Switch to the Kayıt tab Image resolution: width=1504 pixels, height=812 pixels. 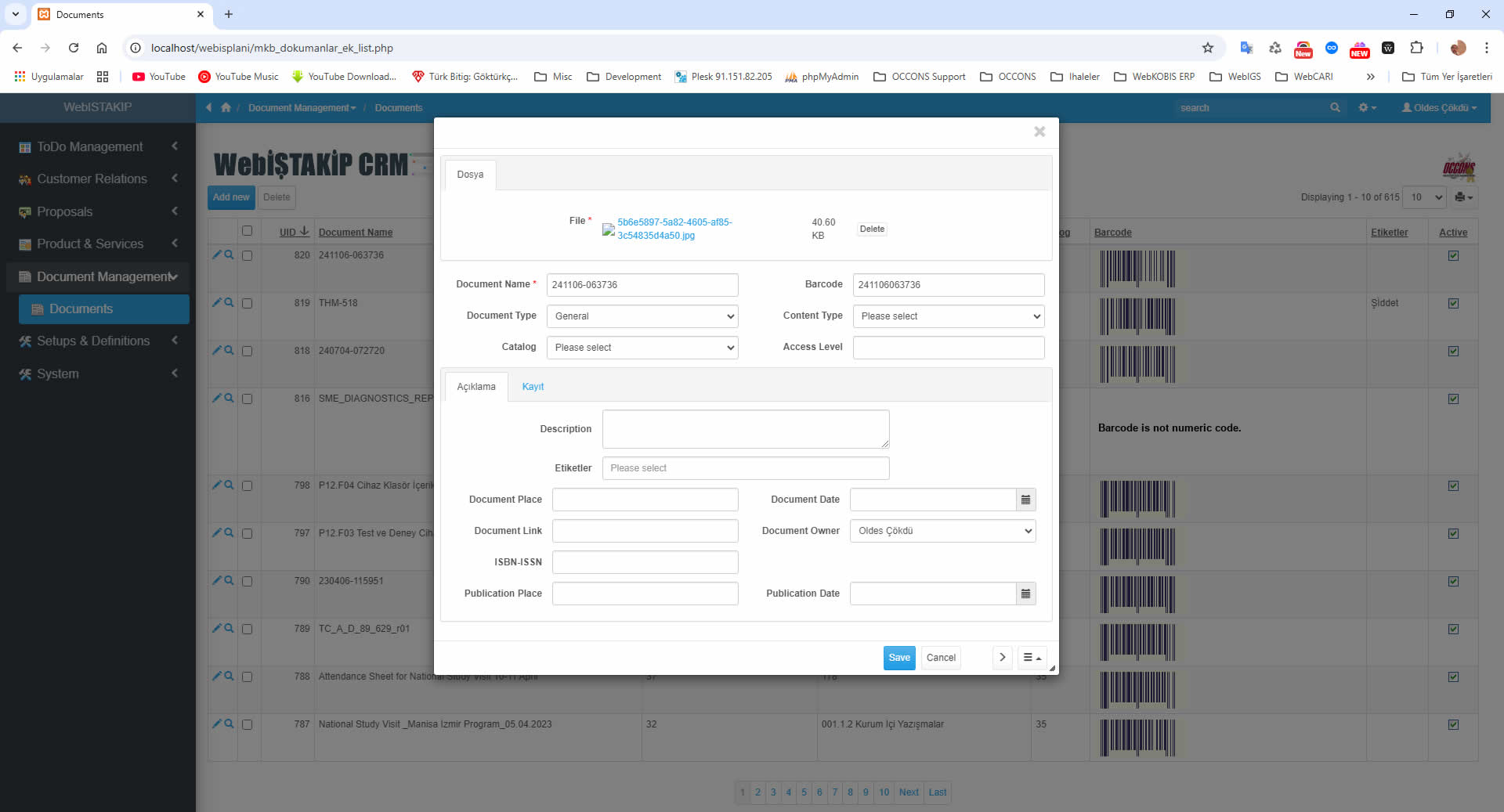(x=533, y=387)
